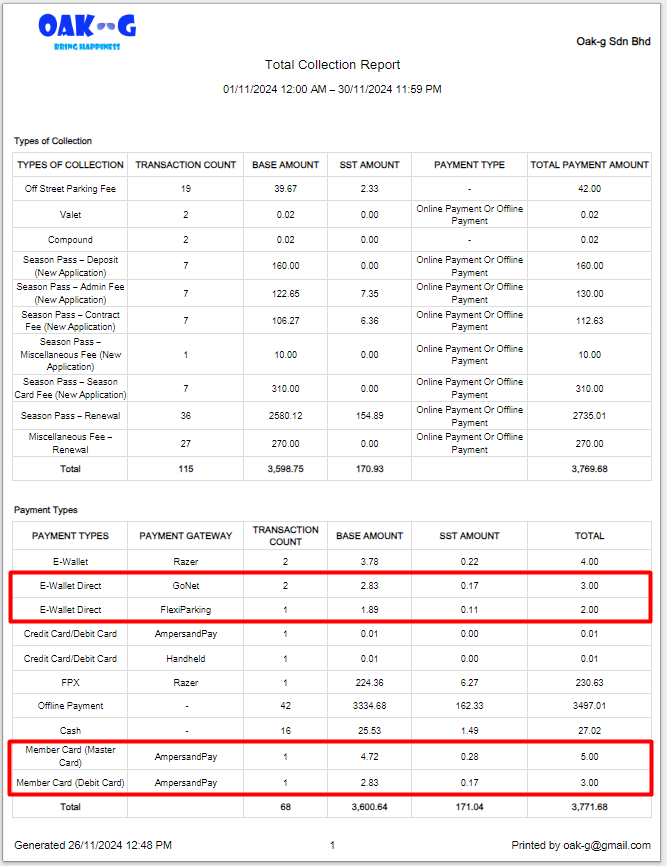The image size is (667, 866).
Task: Click the Handheld payment gateway cell
Action: [x=185, y=659]
